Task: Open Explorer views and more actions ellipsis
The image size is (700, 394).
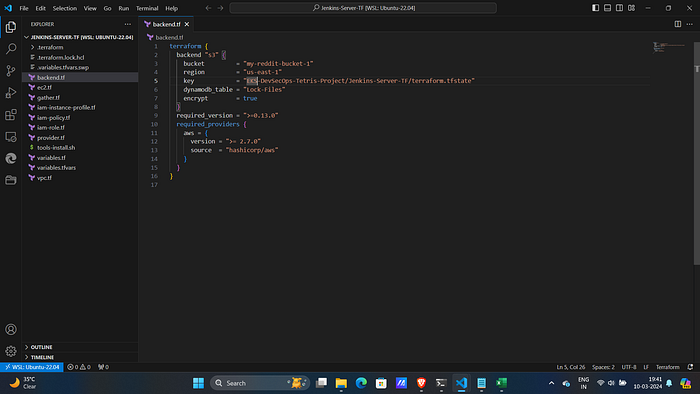Action: (128, 24)
